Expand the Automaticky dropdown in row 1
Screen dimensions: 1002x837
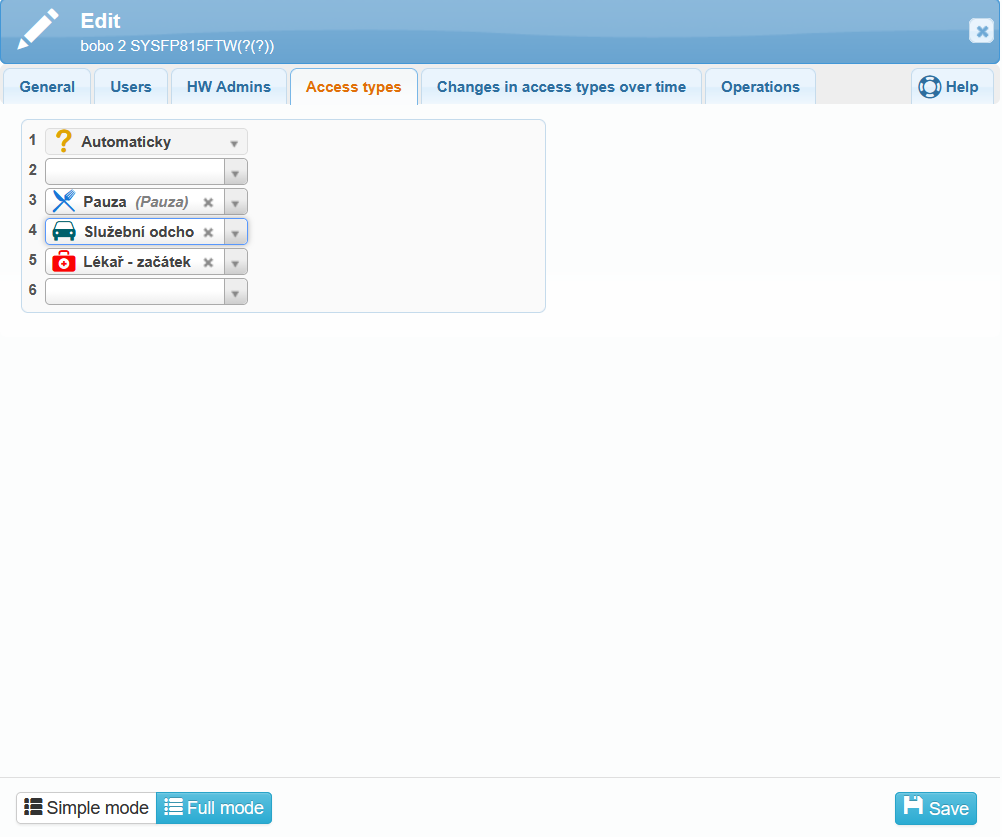(234, 142)
